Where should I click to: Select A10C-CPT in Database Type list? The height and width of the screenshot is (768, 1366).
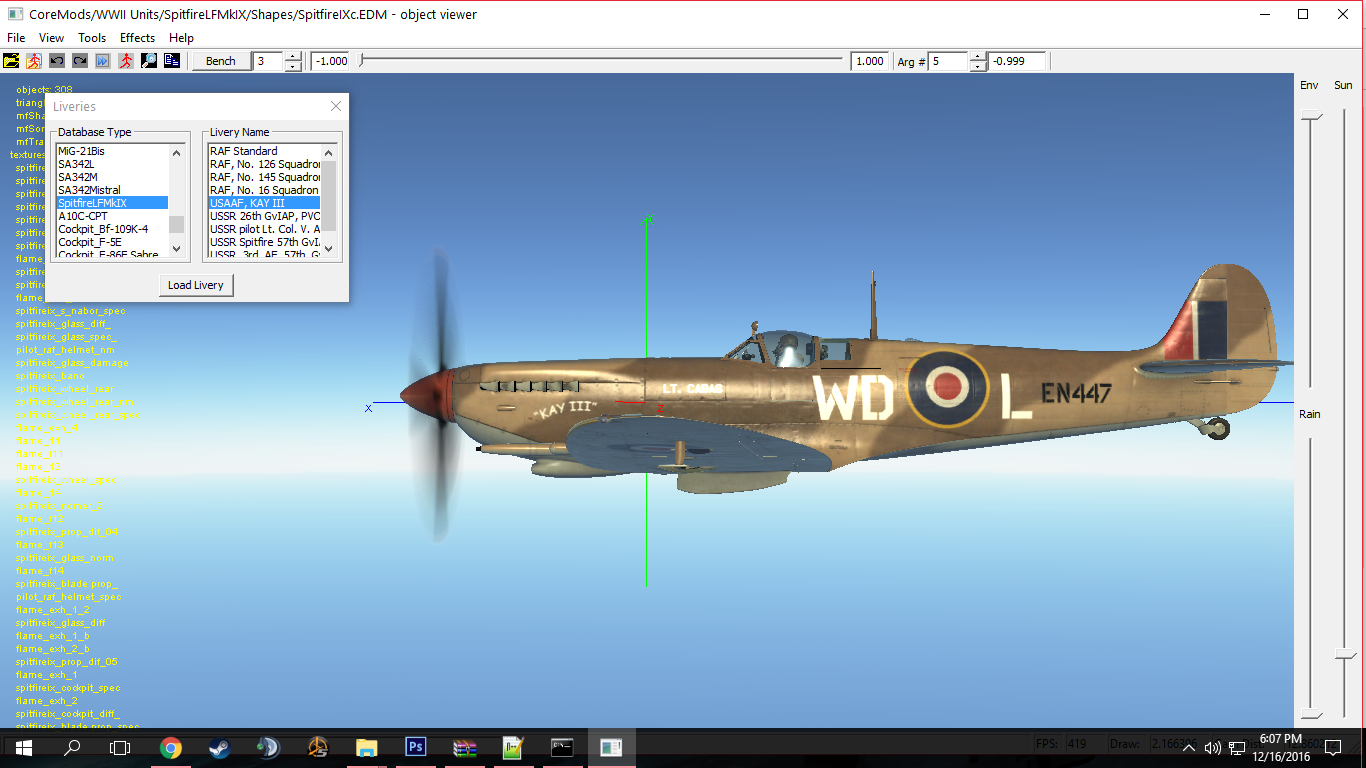83,216
